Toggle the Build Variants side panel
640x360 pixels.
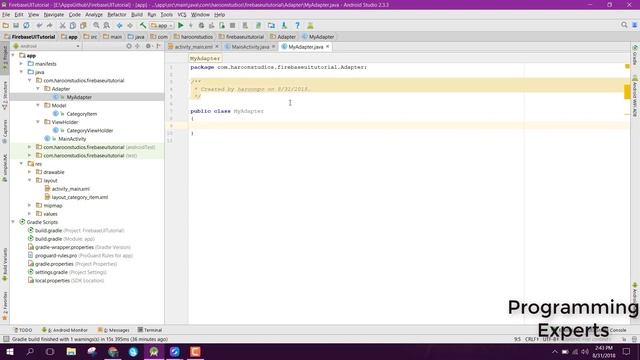tap(5, 265)
